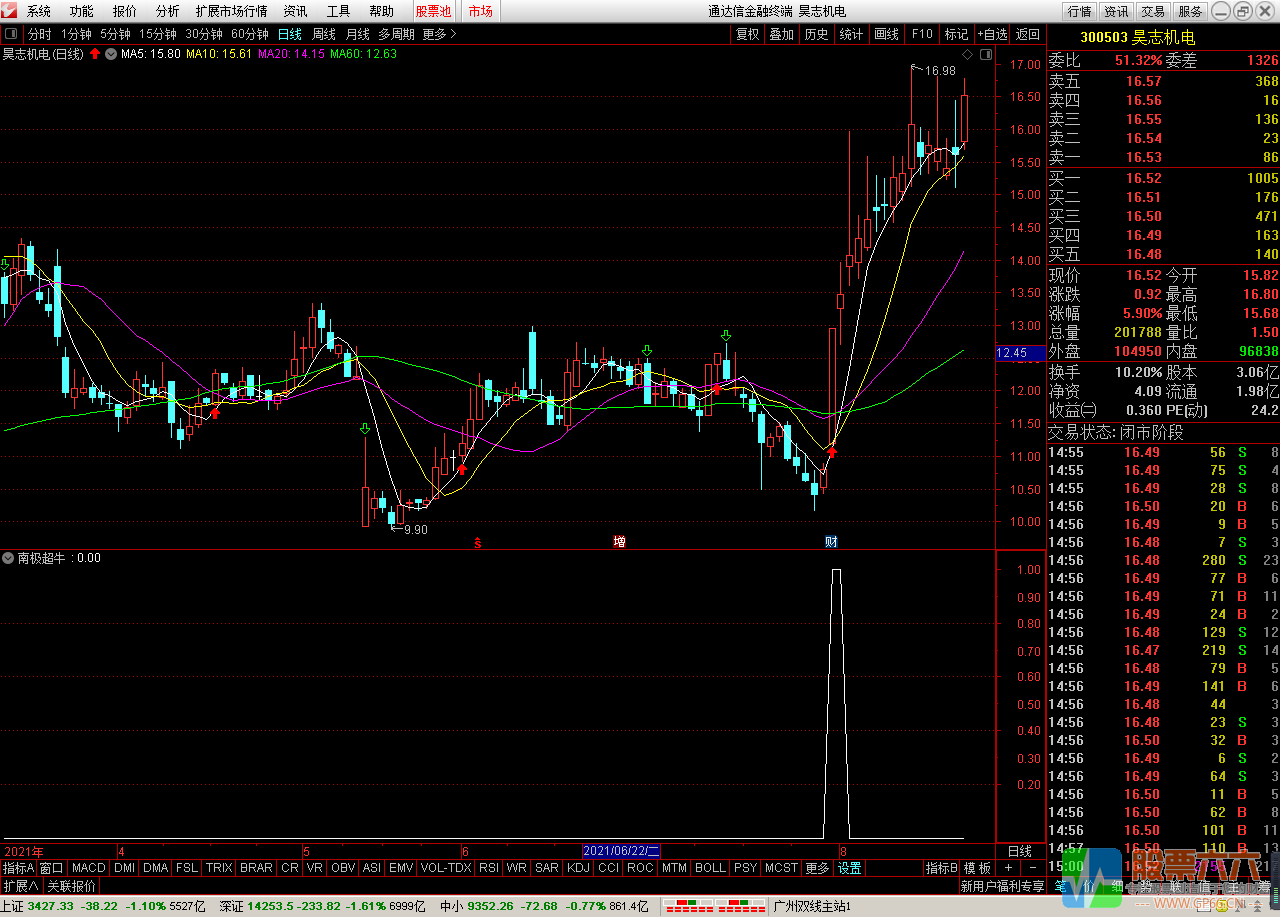The image size is (1280, 918).
Task: Click the 标记 toolbar button
Action: tap(956, 34)
